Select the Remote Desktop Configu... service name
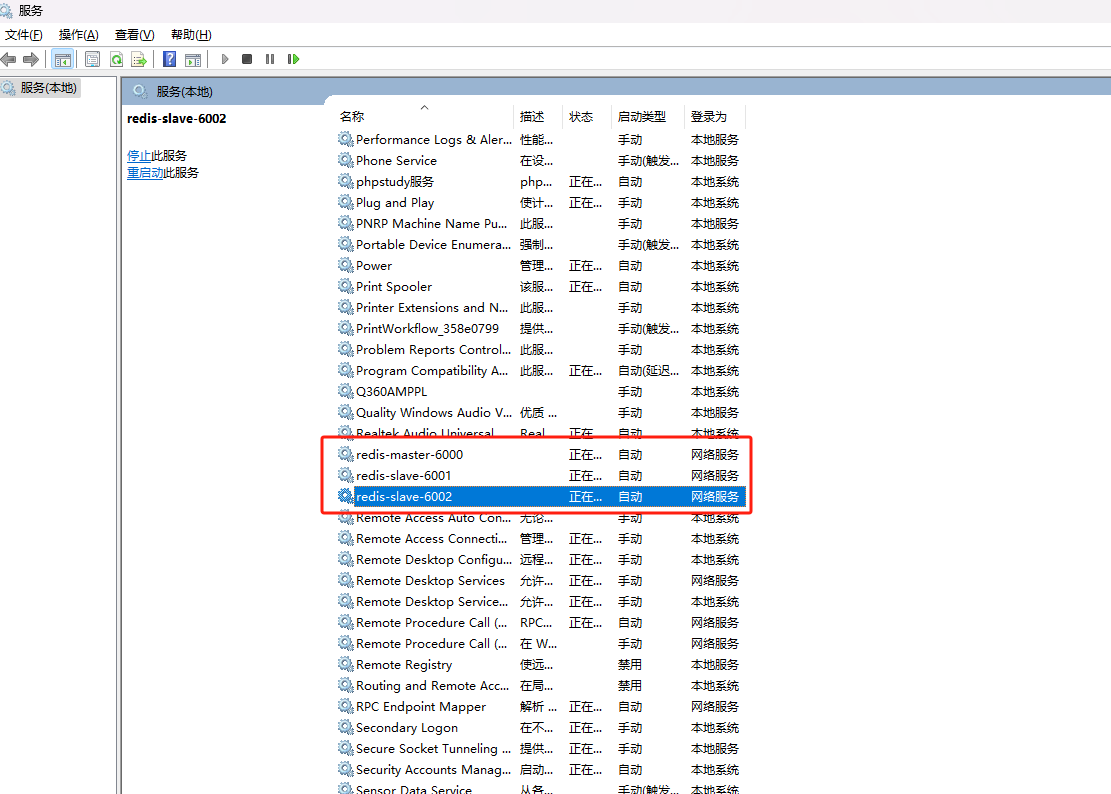Image resolution: width=1111 pixels, height=794 pixels. click(434, 560)
